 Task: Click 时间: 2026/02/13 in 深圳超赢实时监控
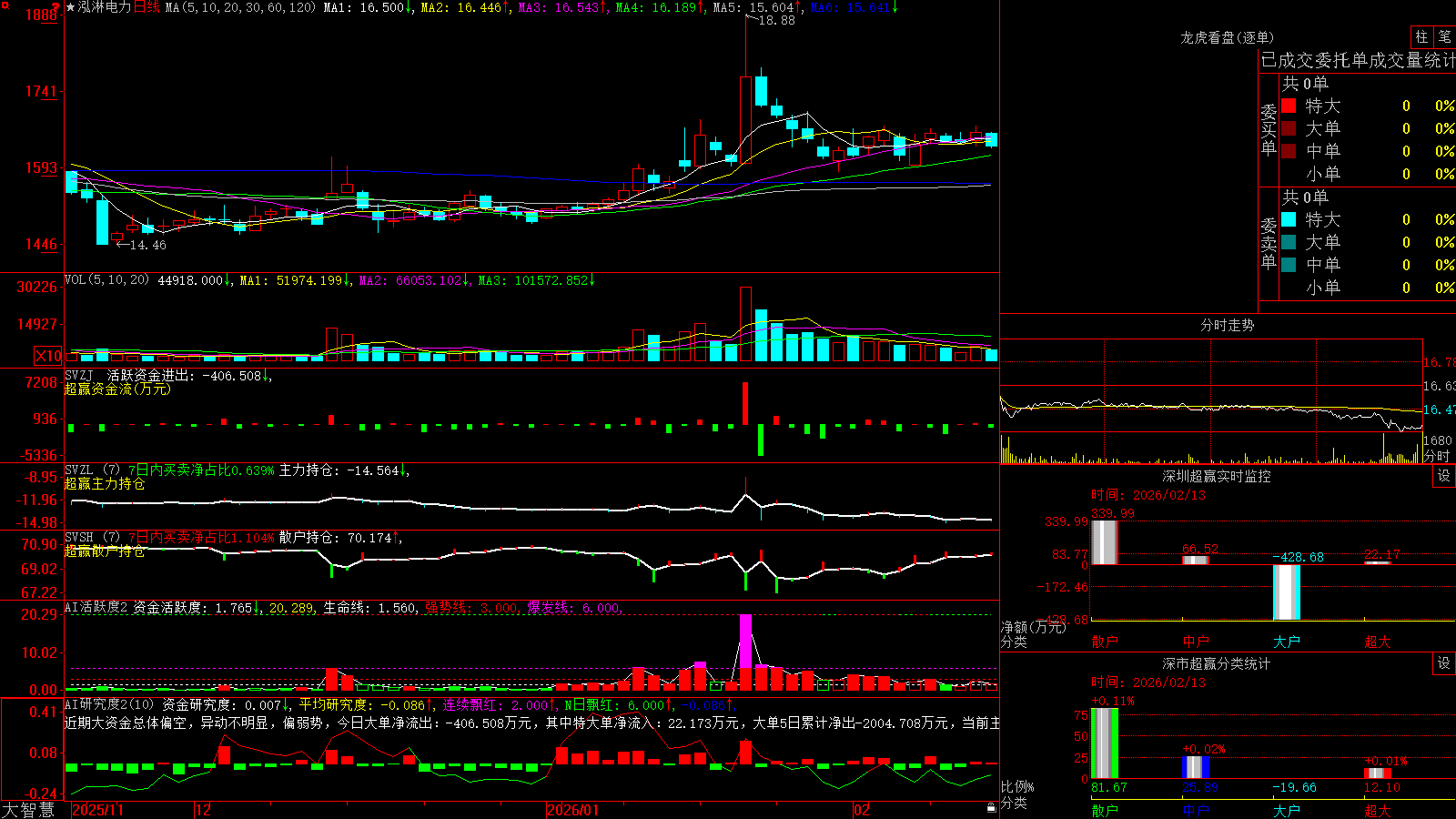click(x=1148, y=495)
